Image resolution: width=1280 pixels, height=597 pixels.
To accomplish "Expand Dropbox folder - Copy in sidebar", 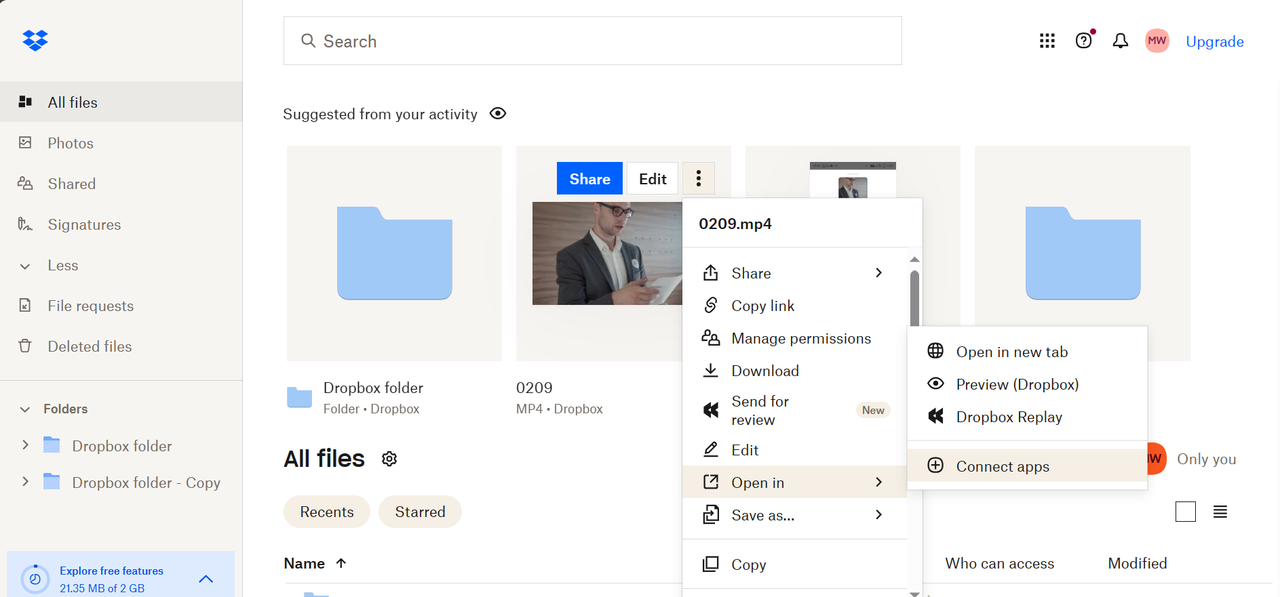I will 25,482.
